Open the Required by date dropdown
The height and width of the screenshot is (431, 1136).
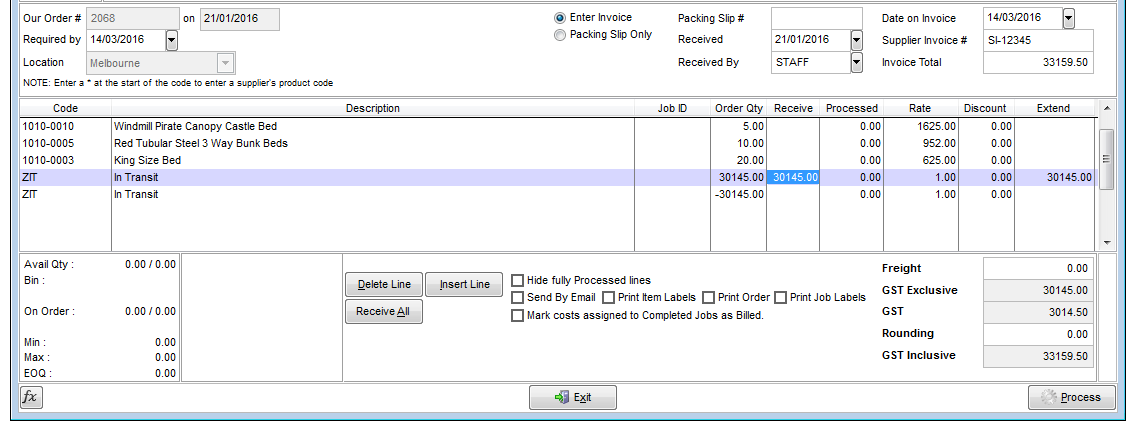click(x=172, y=40)
